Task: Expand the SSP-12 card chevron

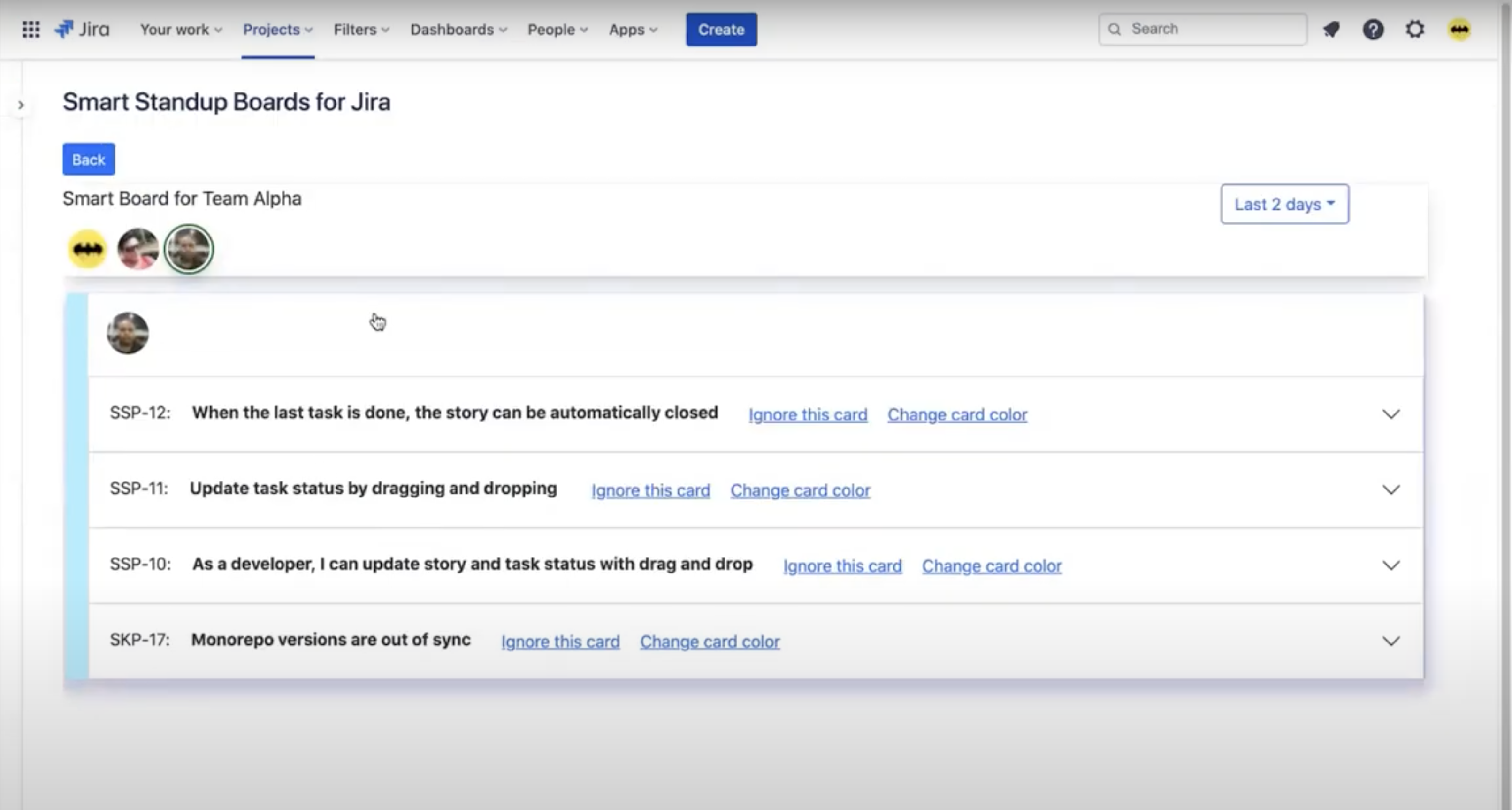Action: [x=1390, y=414]
